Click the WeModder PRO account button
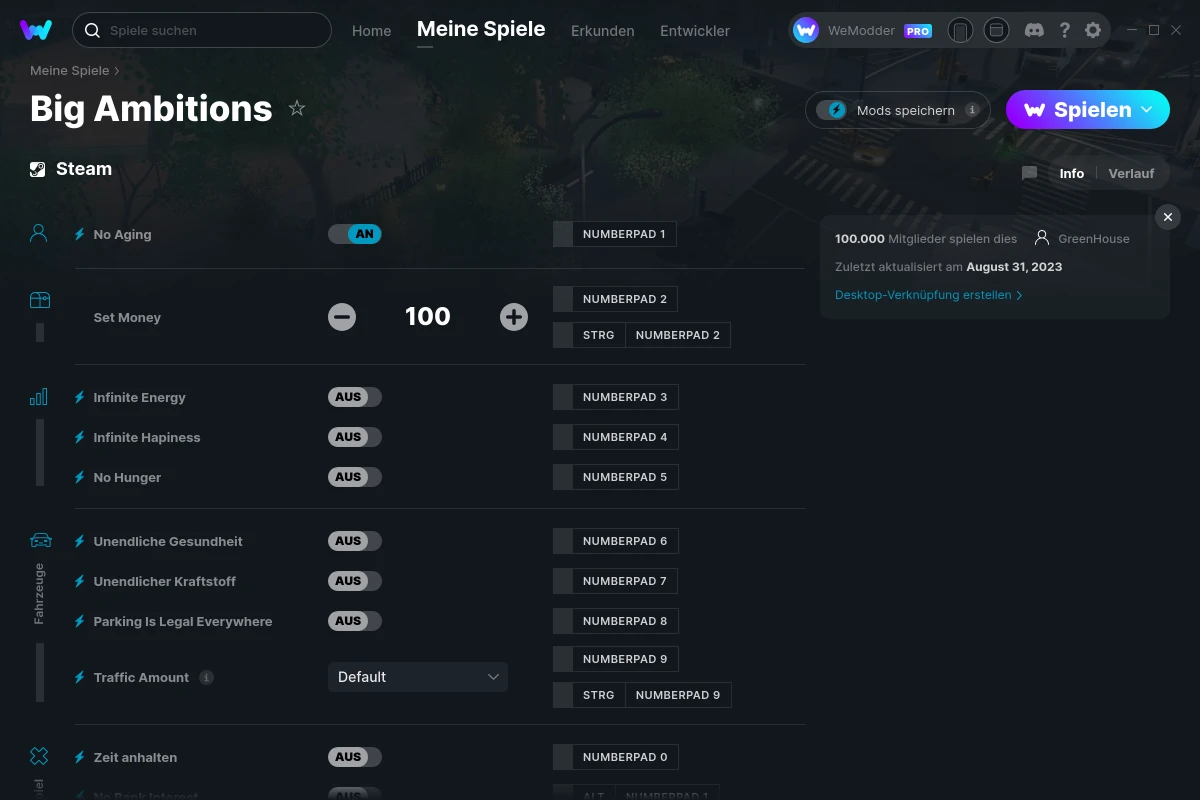 coord(865,30)
